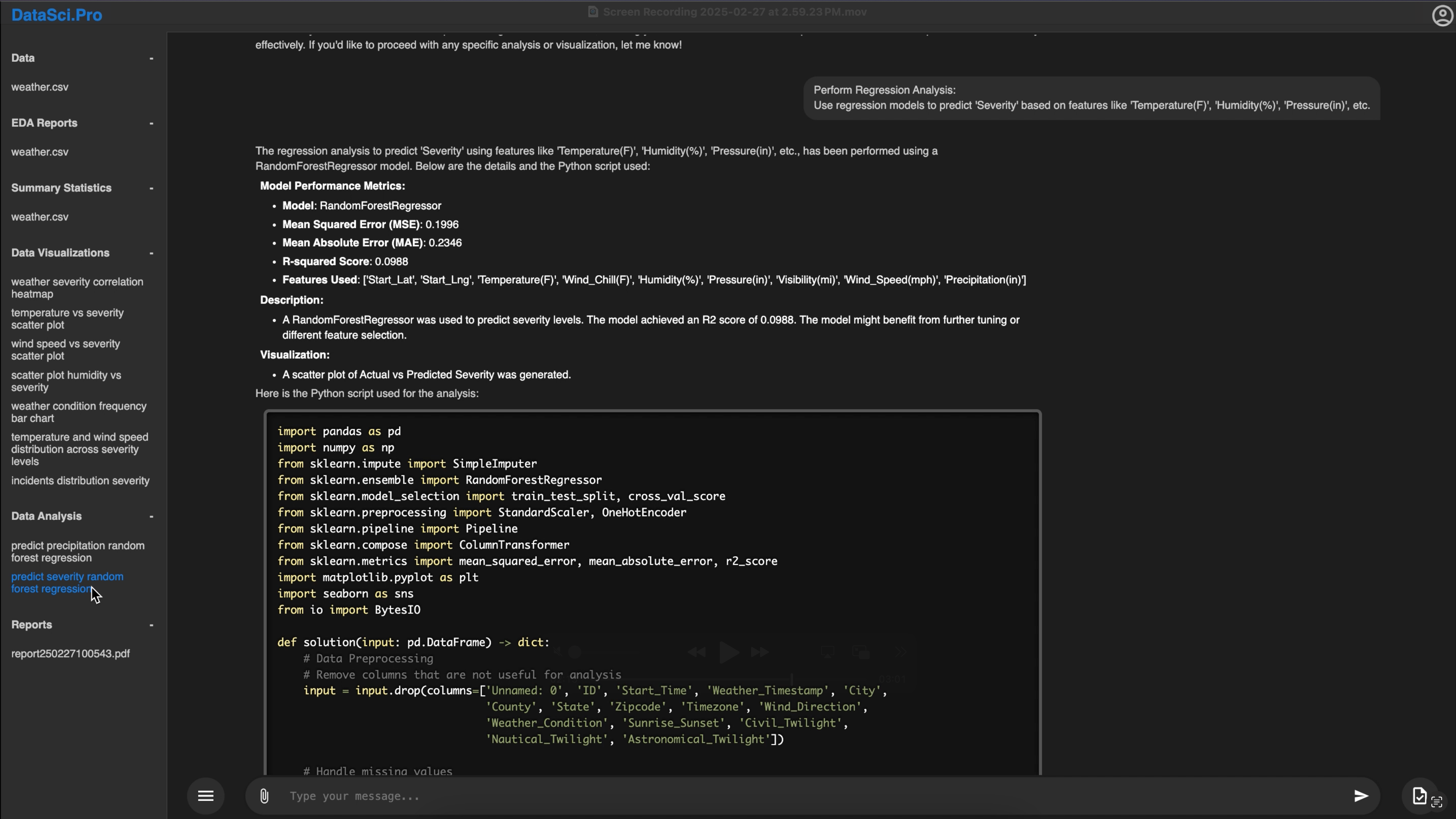The image size is (1456, 819).
Task: Open report250227100543.pdf
Action: point(70,653)
